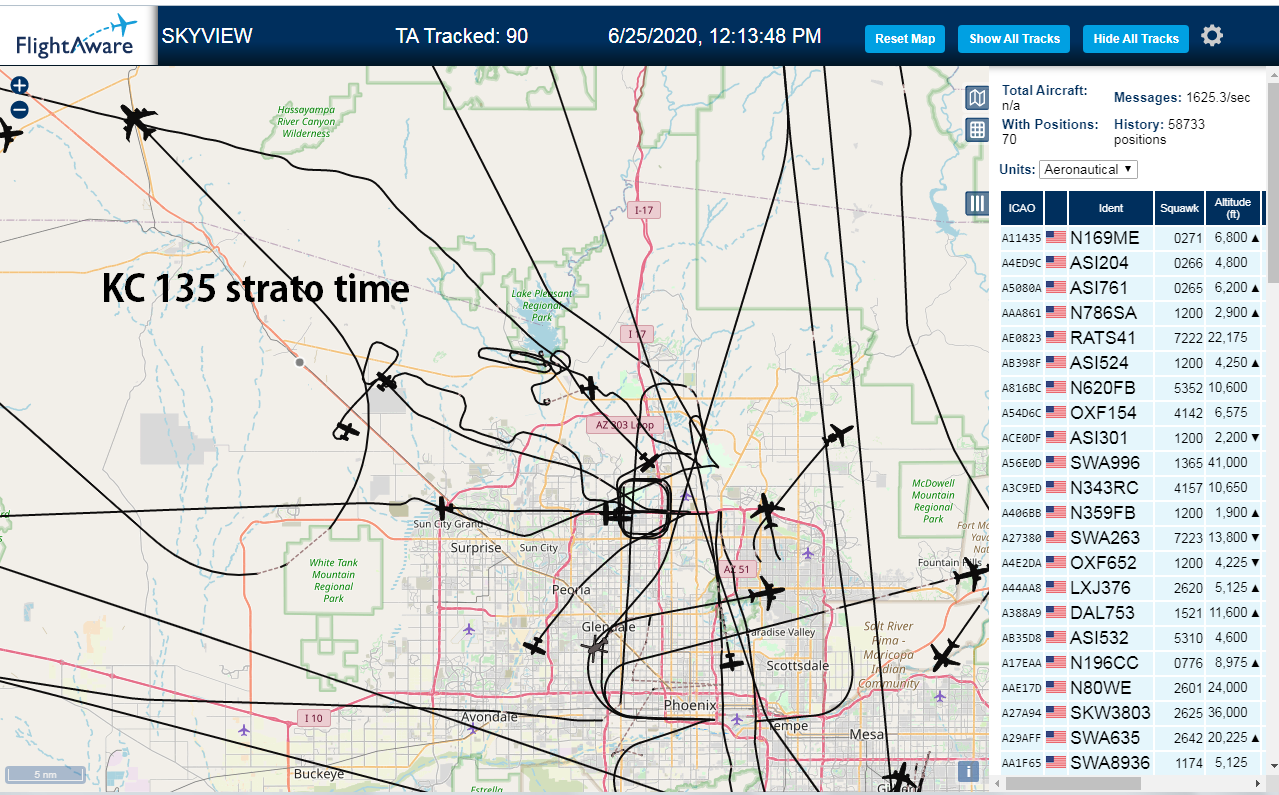Toggle the grid table view icon
Screen dimensions: 1279x795
(x=977, y=129)
